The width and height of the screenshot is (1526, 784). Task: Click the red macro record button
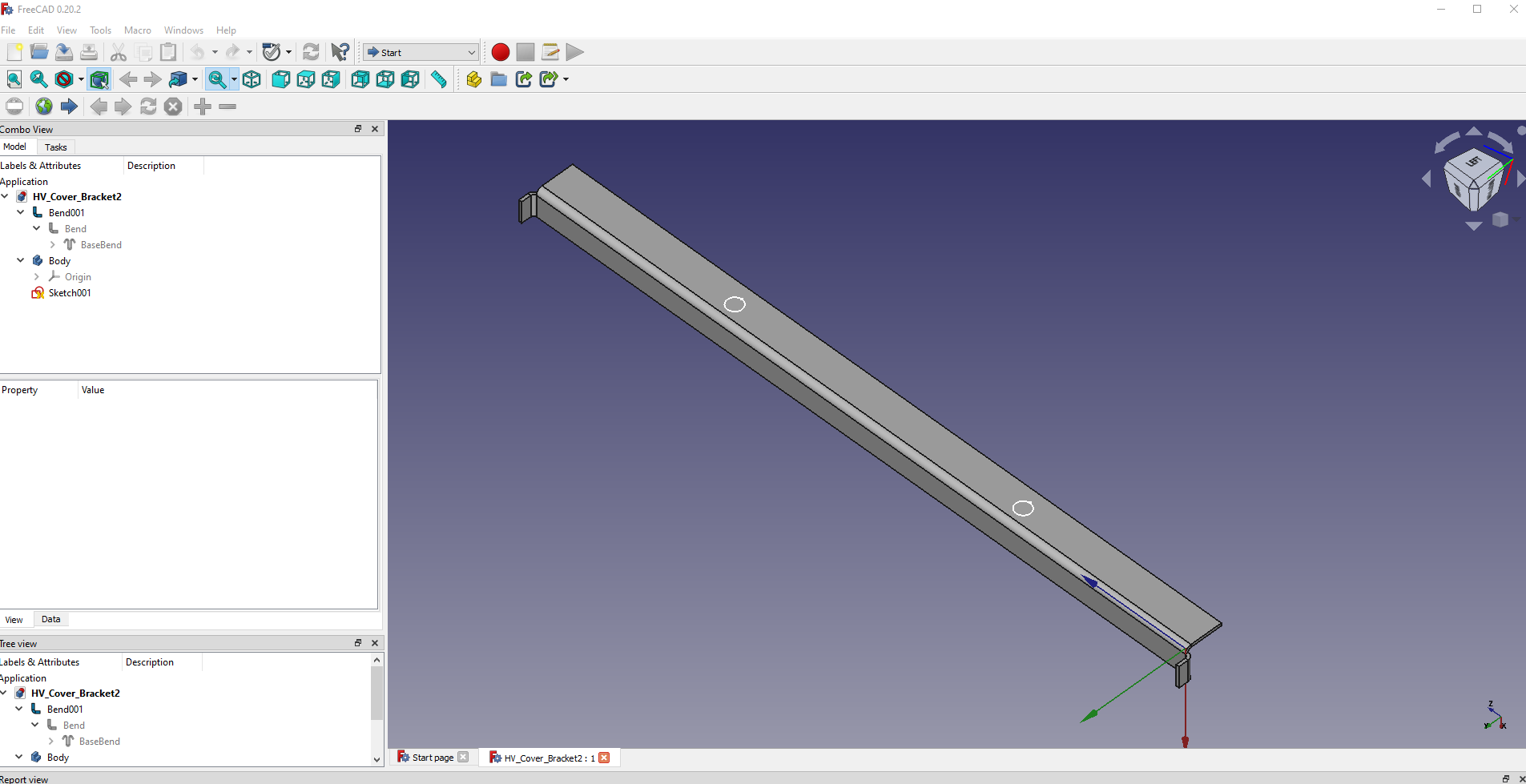click(x=501, y=52)
